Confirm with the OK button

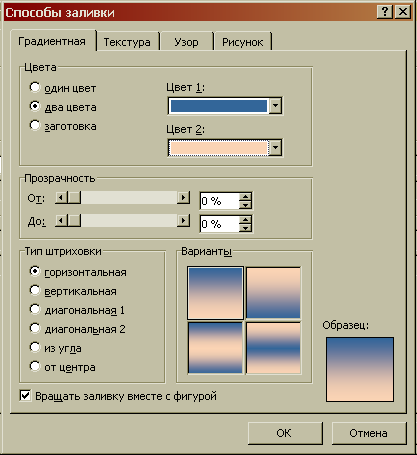coord(285,433)
